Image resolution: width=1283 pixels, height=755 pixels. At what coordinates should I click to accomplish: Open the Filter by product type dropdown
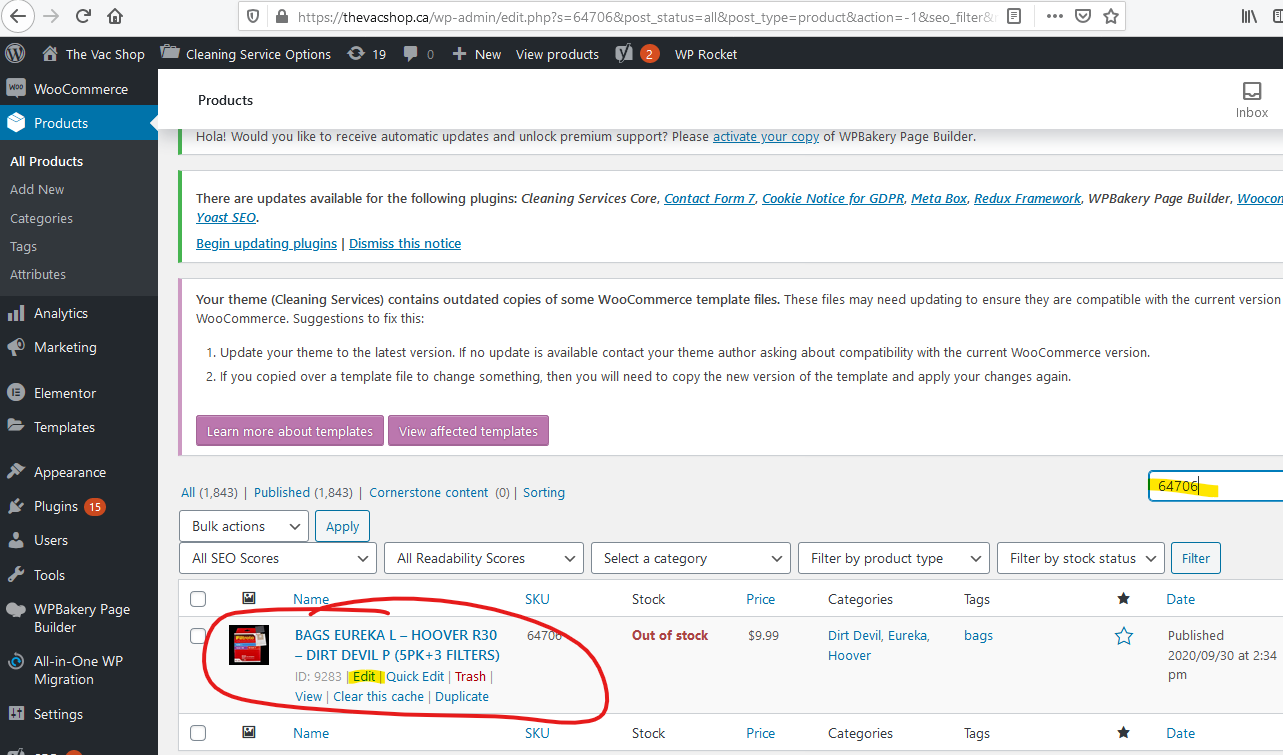tap(894, 558)
